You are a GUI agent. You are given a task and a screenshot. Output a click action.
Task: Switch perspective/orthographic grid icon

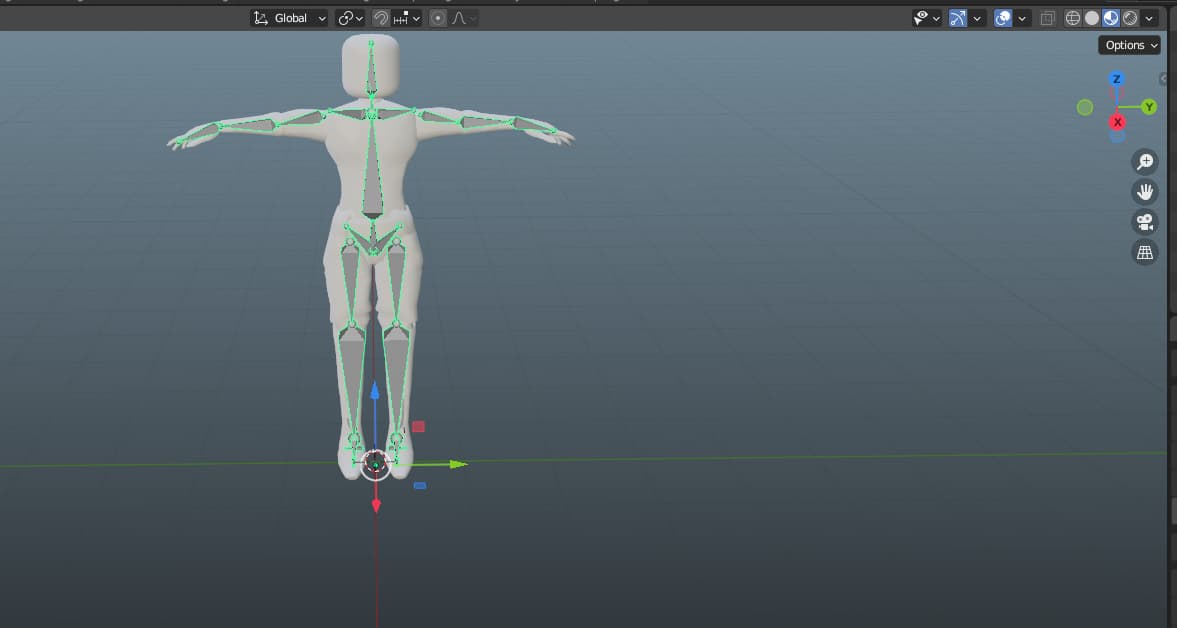coord(1145,253)
